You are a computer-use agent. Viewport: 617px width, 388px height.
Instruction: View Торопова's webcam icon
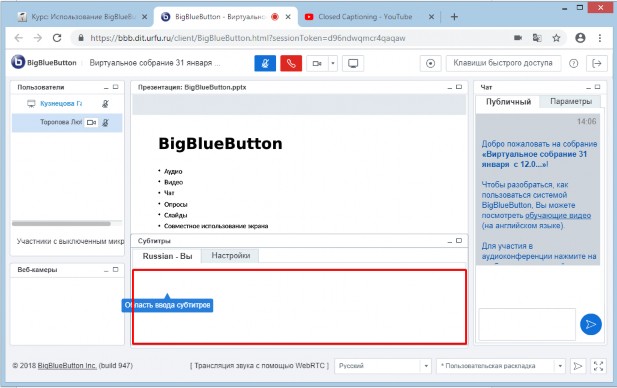91,122
